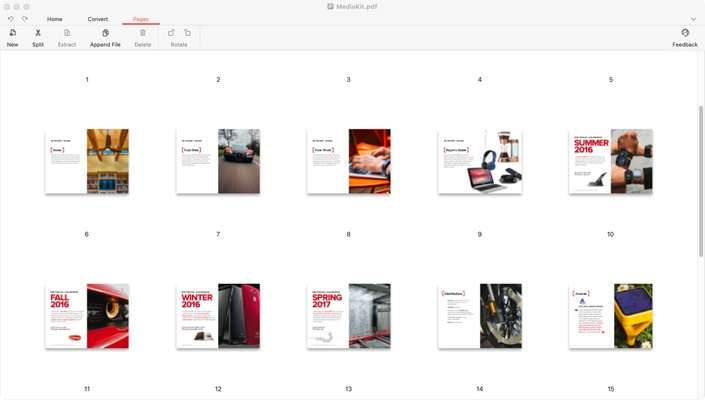705x400 pixels.
Task: Click page number label 11
Action: (87, 389)
